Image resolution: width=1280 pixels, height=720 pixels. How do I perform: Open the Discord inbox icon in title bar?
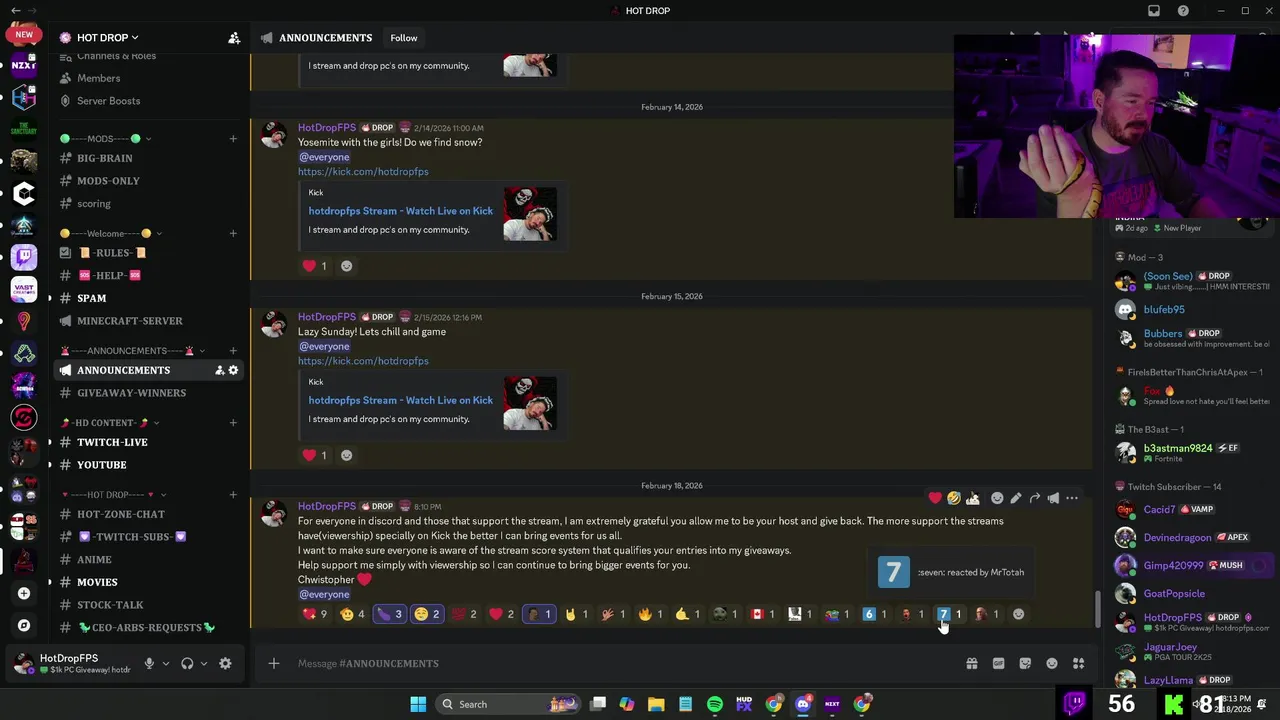click(x=1154, y=11)
